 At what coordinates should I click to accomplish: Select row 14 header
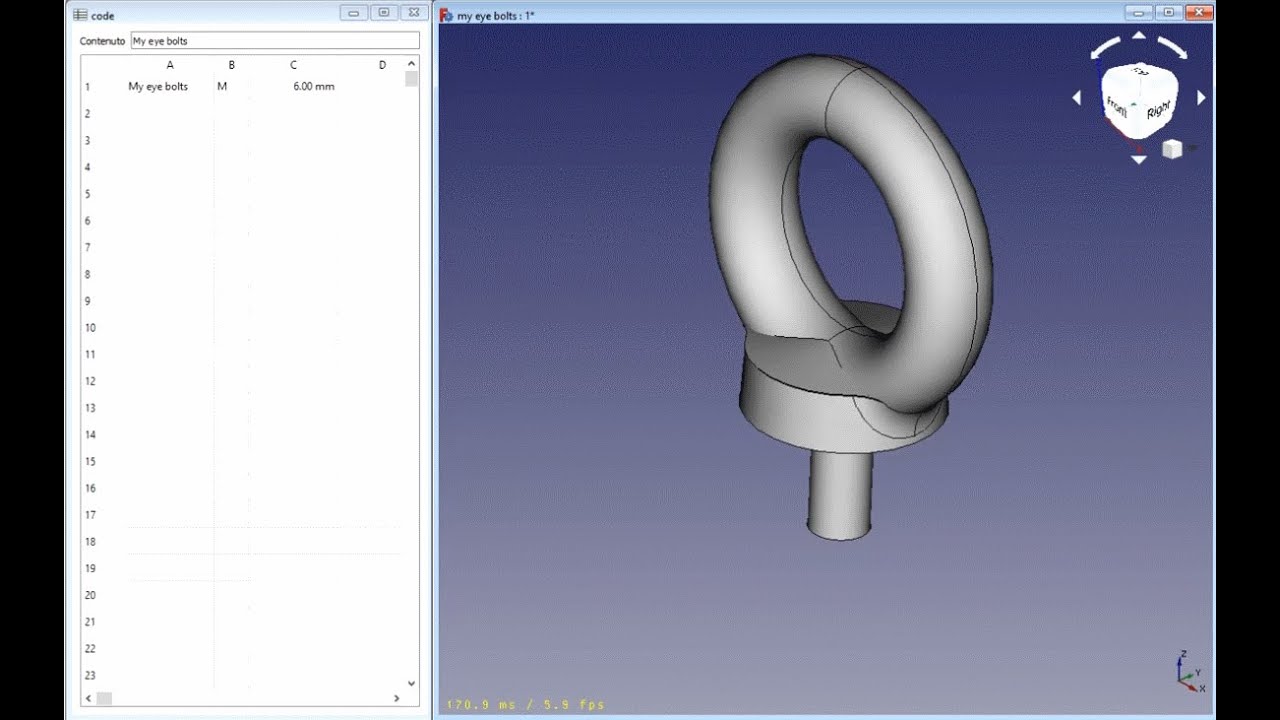point(90,435)
